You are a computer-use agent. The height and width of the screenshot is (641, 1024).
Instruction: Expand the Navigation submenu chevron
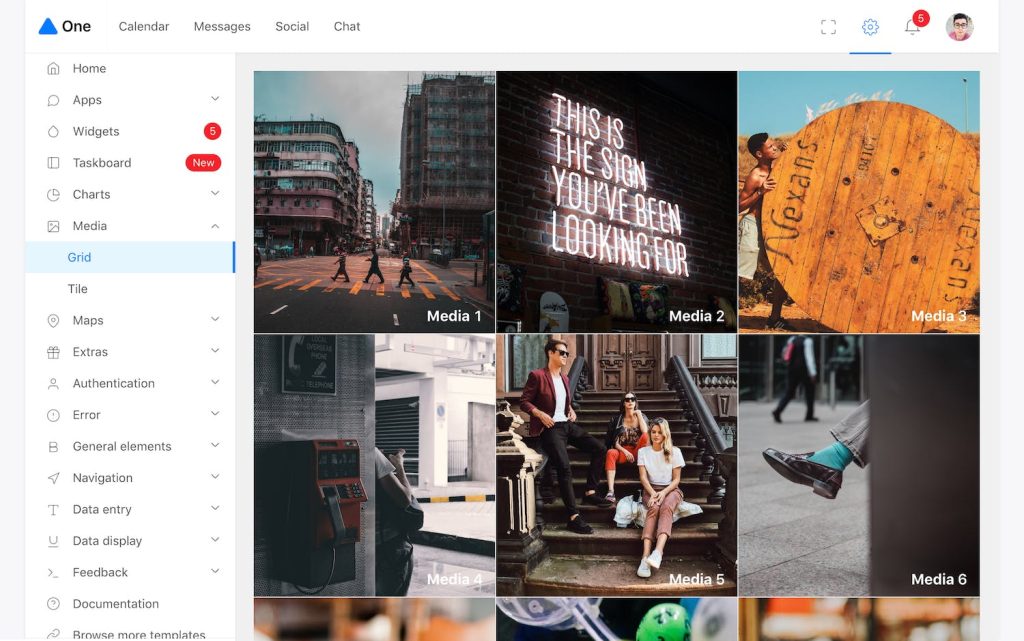[x=215, y=477]
